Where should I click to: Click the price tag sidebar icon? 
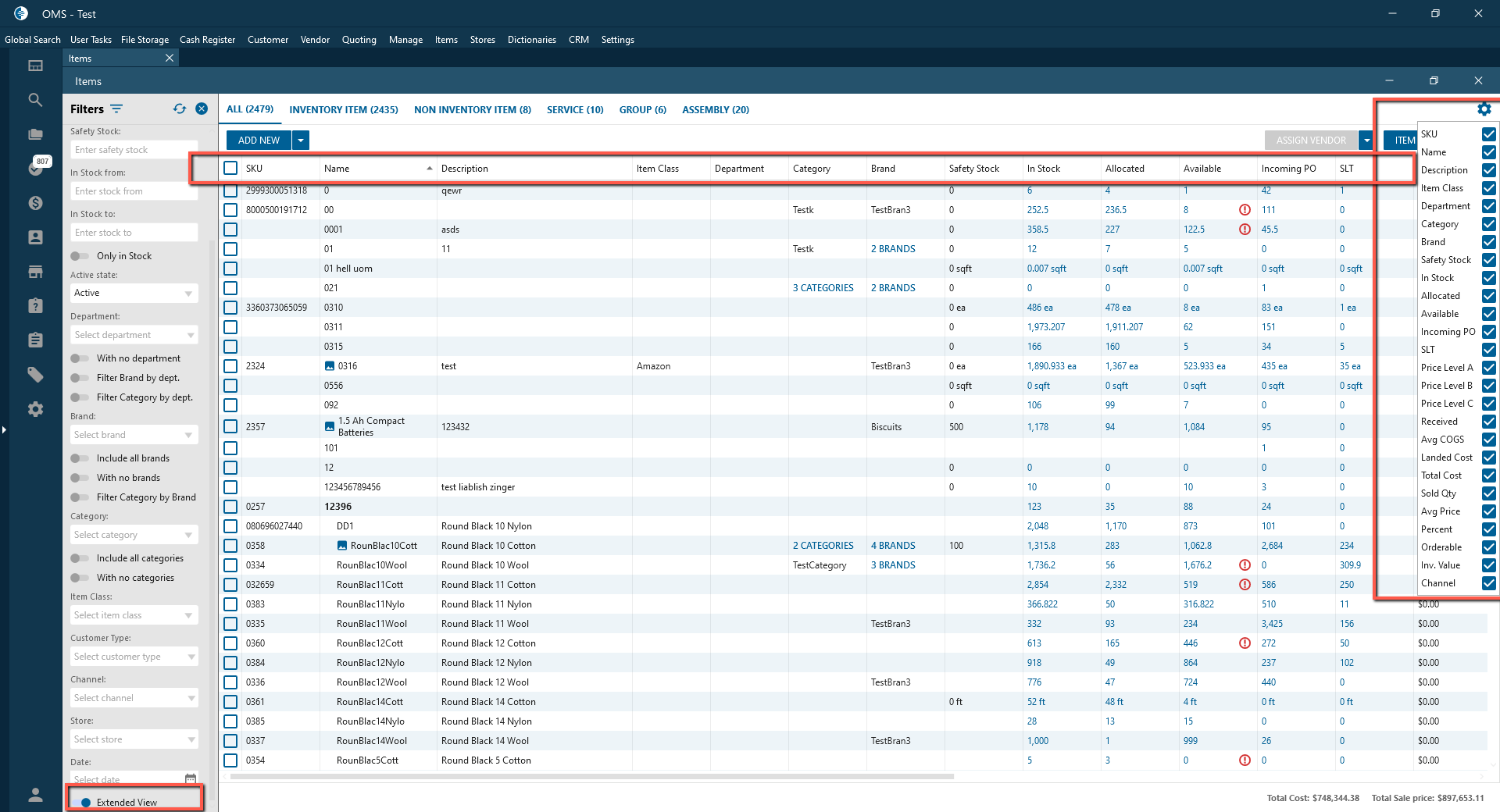pos(35,375)
